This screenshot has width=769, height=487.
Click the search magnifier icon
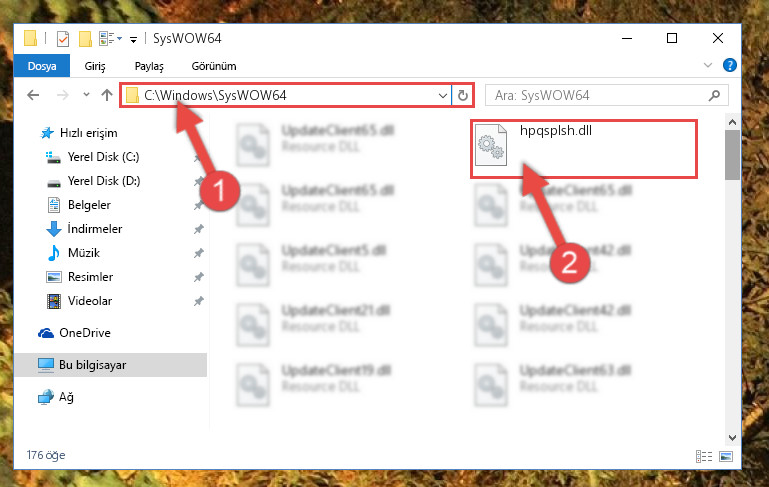[x=715, y=95]
